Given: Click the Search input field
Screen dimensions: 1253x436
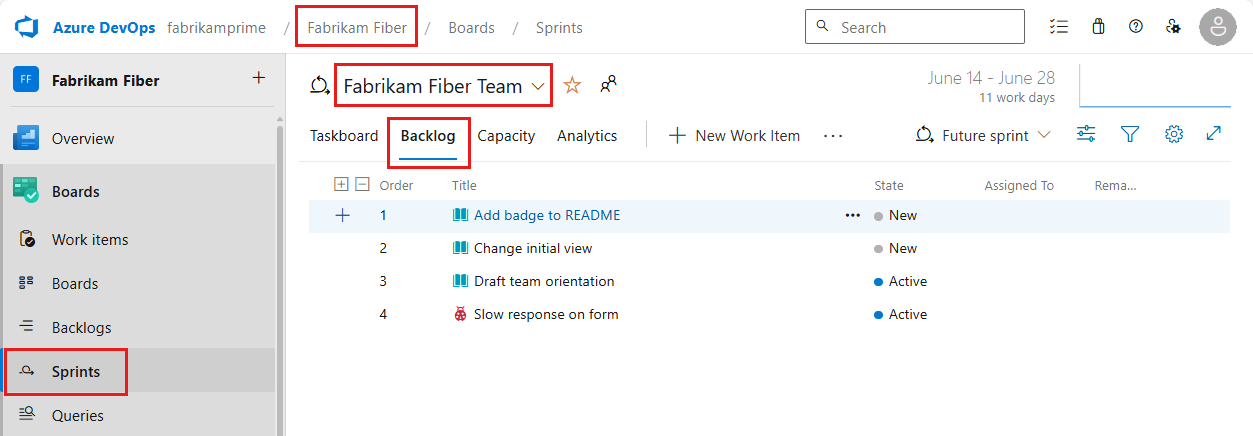Looking at the screenshot, I should (914, 27).
